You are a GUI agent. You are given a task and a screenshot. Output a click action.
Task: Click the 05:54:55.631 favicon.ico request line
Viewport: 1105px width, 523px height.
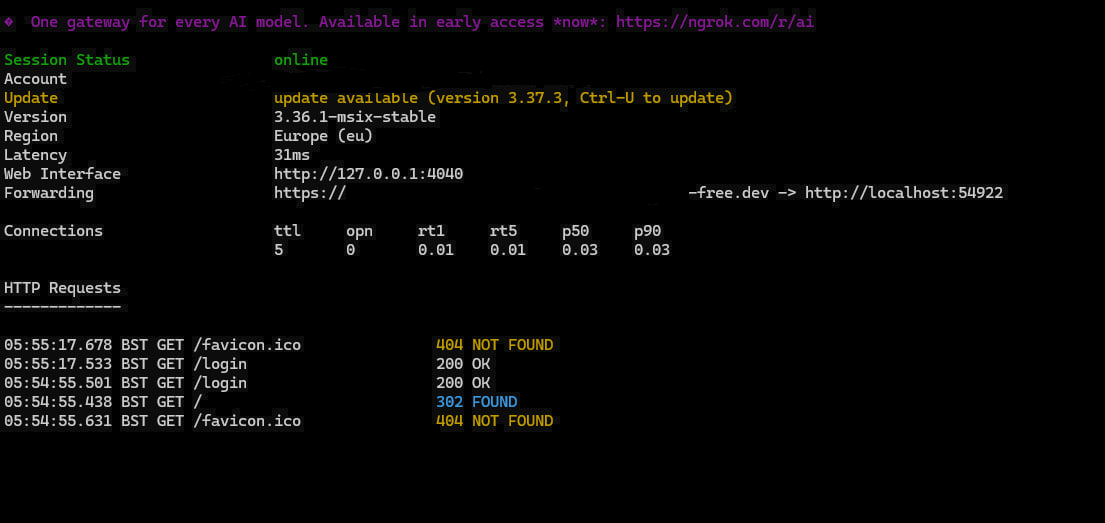152,421
